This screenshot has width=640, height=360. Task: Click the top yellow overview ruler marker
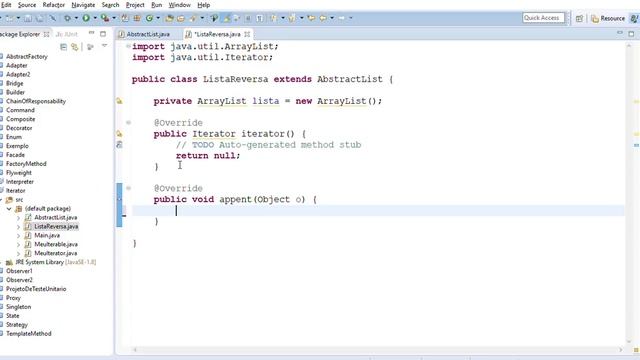tap(636, 101)
